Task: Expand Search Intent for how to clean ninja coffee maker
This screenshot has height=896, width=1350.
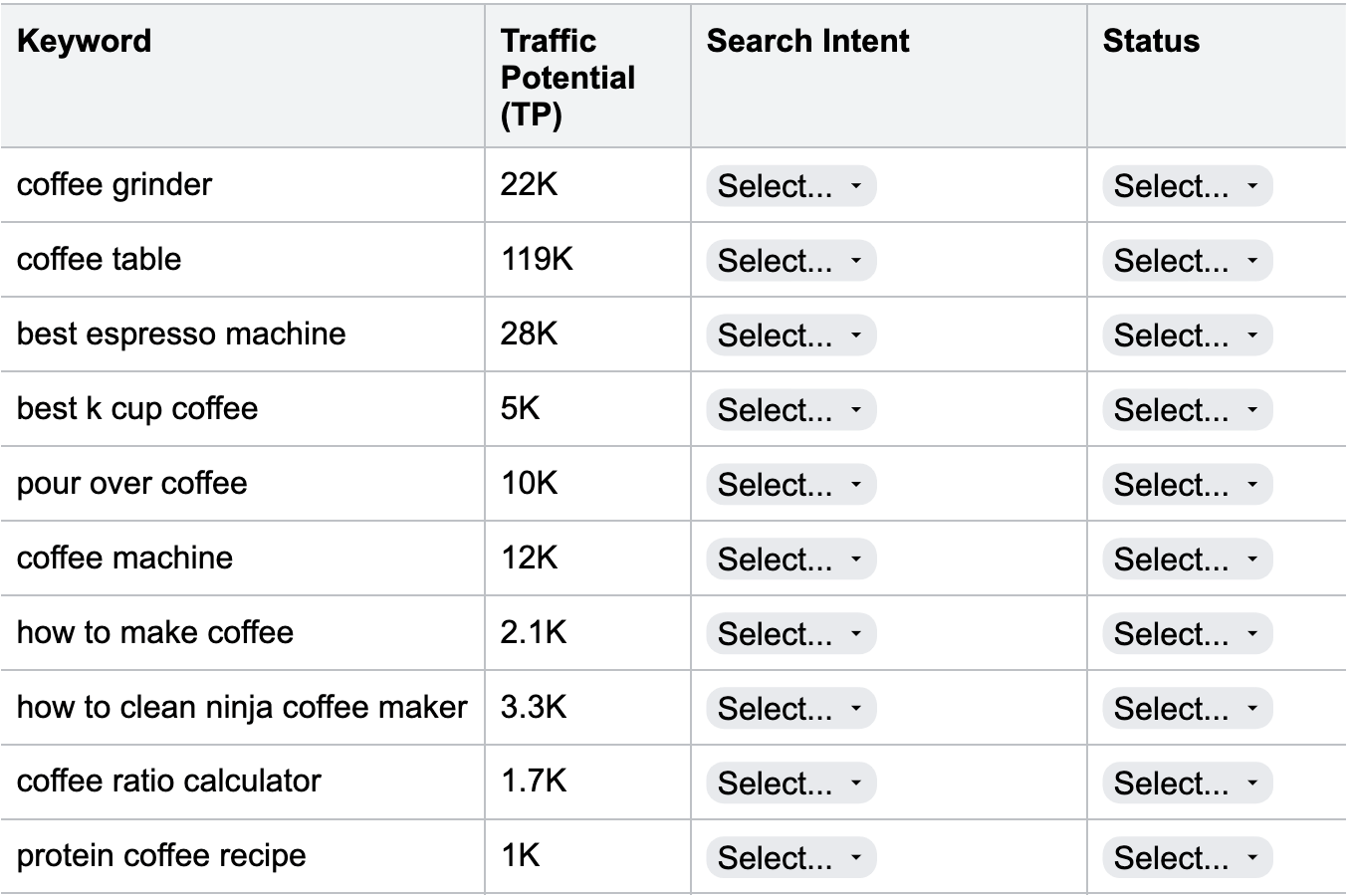Action: pyautogui.click(x=789, y=708)
